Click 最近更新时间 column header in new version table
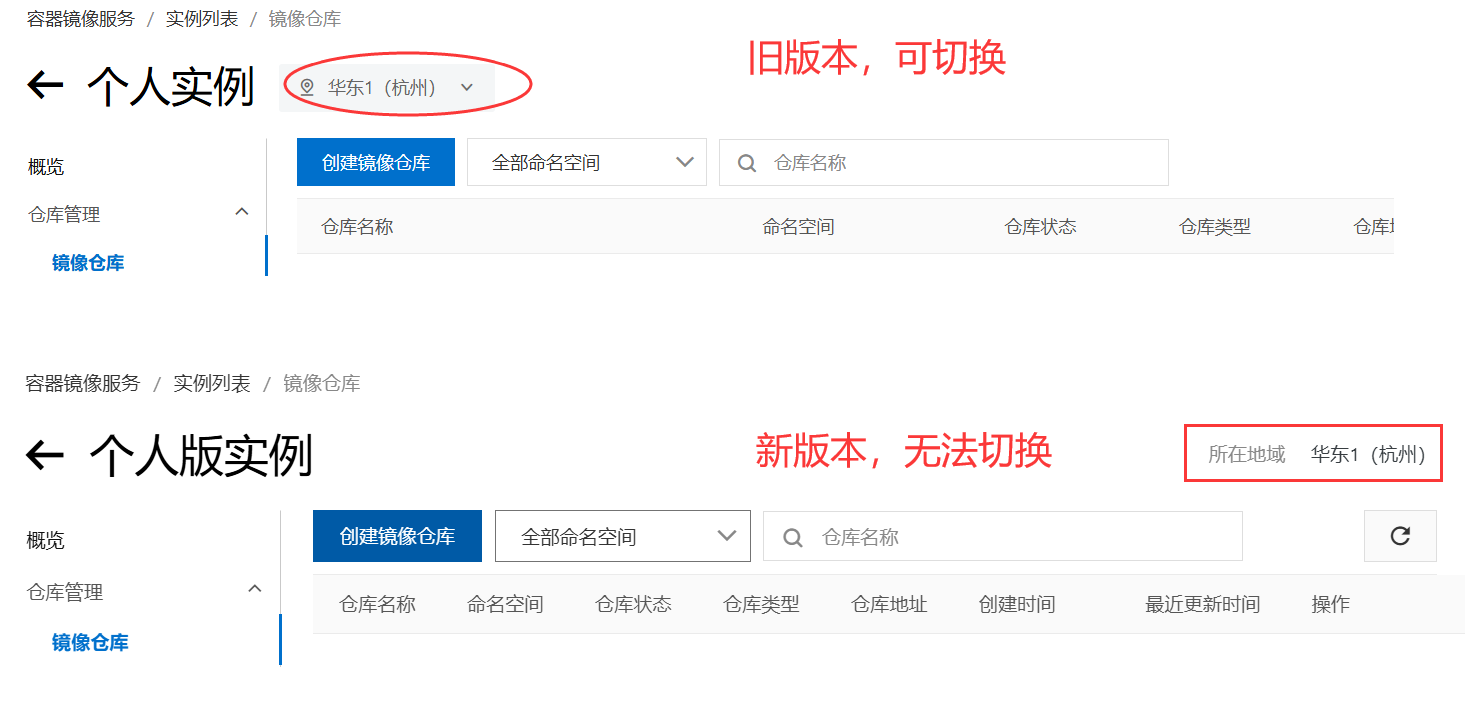Viewport: 1475px width, 707px height. point(1202,604)
